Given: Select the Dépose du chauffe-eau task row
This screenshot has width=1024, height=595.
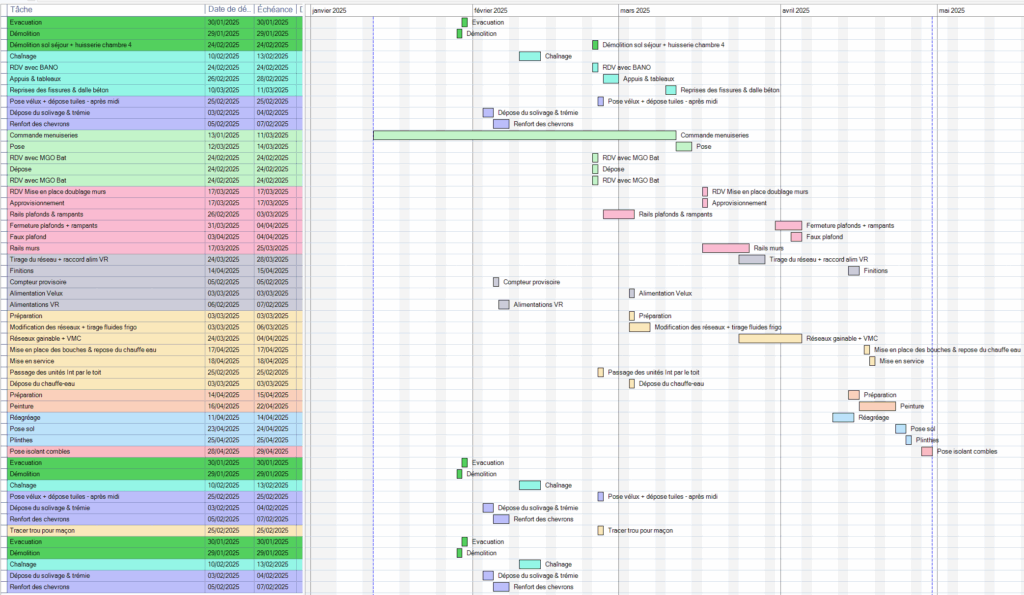Looking at the screenshot, I should pyautogui.click(x=155, y=384).
